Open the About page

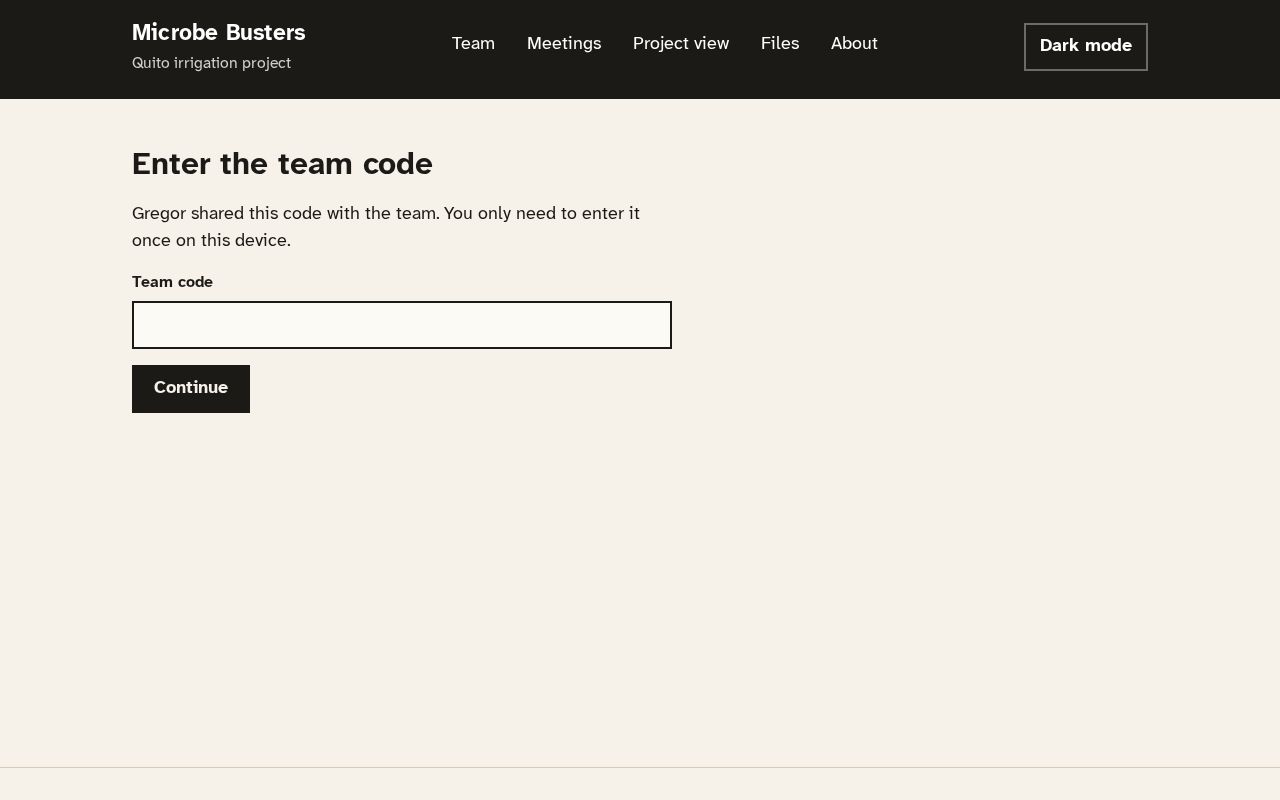click(854, 43)
